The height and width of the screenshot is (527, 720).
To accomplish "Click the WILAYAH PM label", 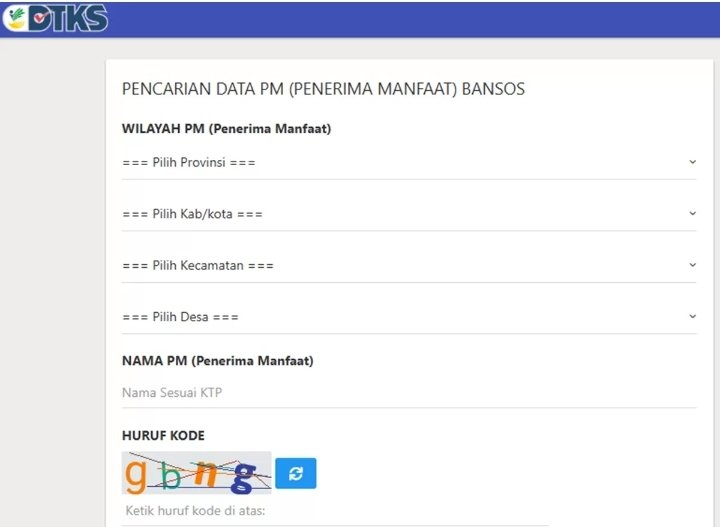I will 226,129.
